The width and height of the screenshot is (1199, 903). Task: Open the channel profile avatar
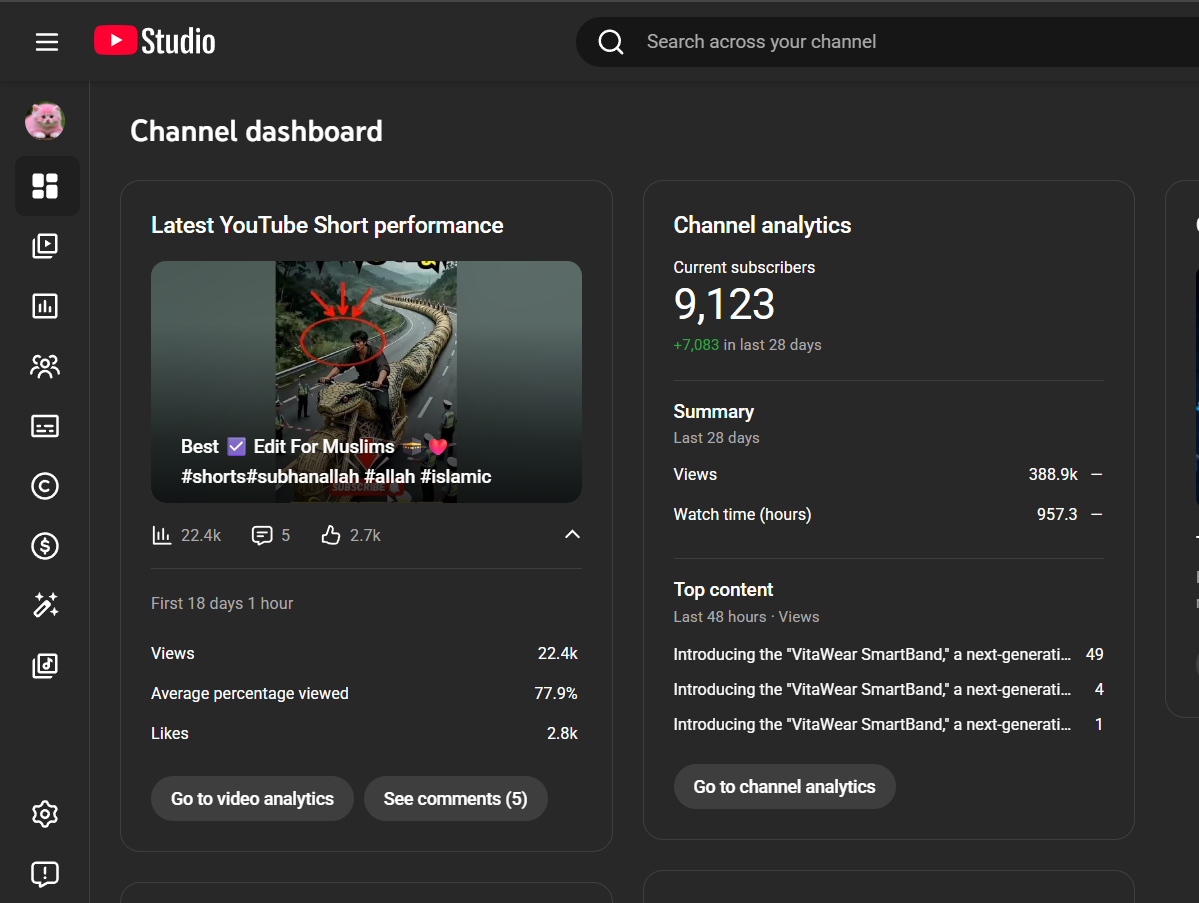click(x=45, y=121)
